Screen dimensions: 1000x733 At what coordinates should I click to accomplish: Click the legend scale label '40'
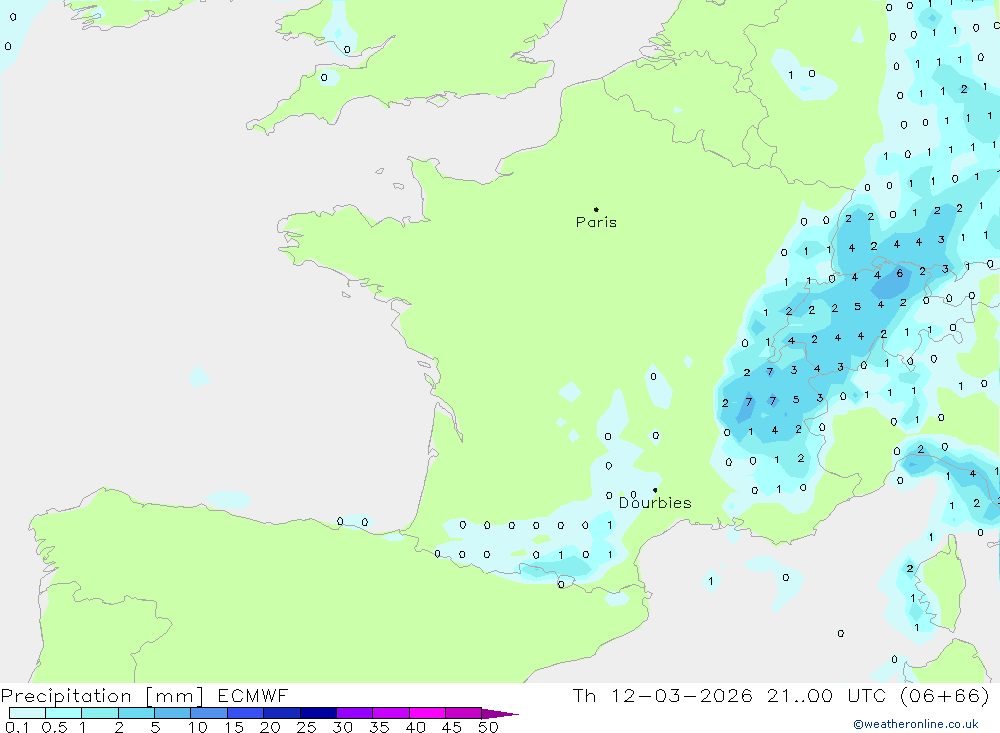(x=415, y=727)
